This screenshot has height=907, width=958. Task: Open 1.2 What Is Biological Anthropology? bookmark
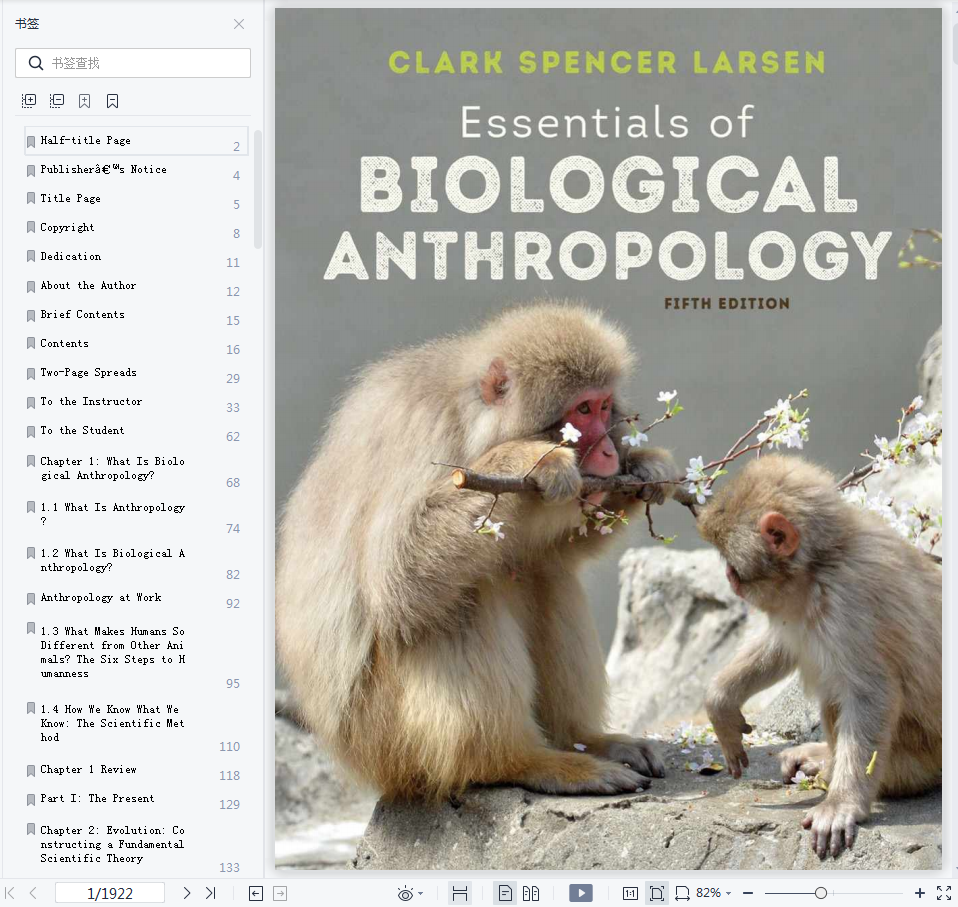pyautogui.click(x=136, y=561)
